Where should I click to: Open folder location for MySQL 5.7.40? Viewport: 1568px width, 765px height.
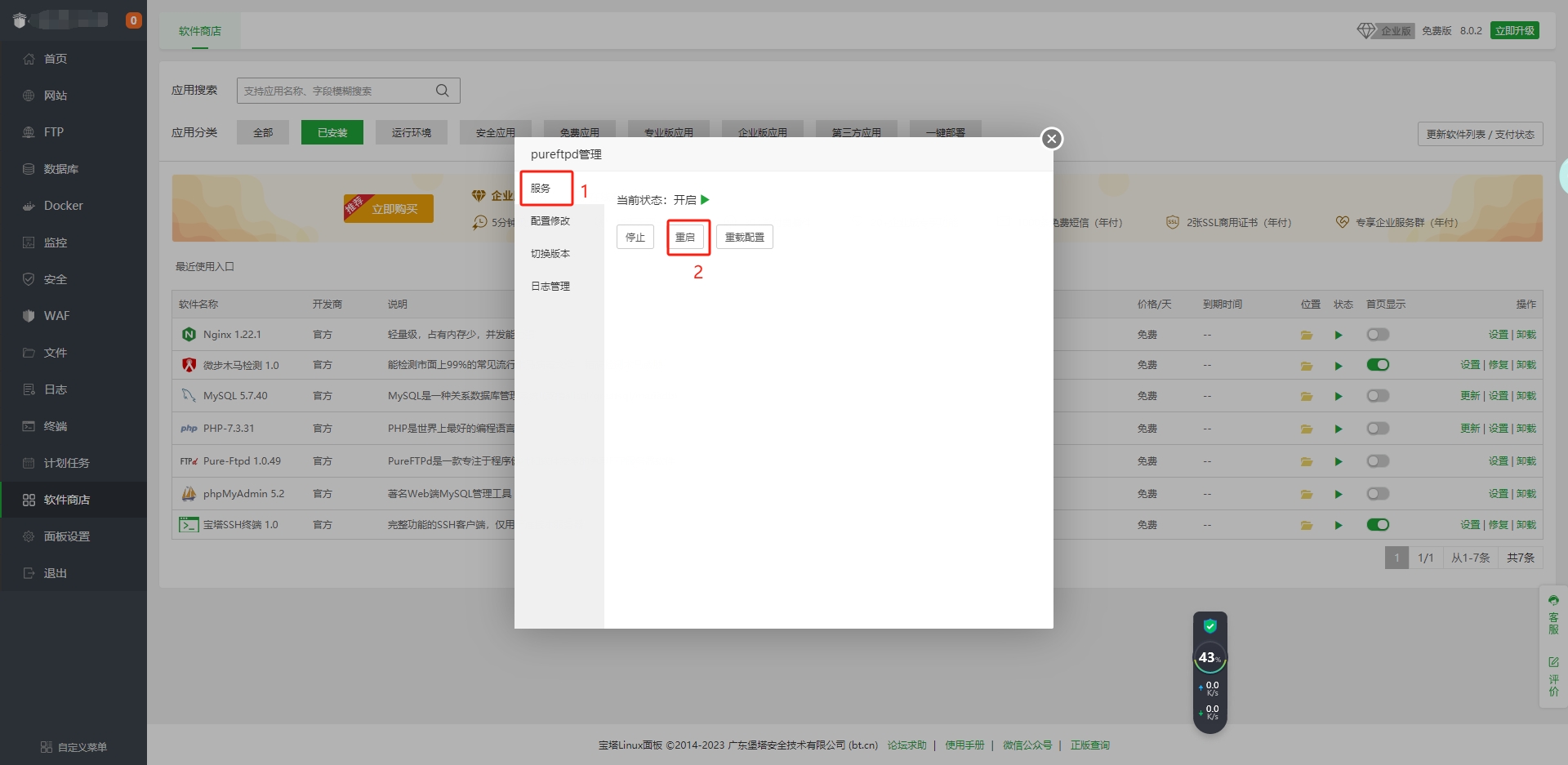[1307, 396]
